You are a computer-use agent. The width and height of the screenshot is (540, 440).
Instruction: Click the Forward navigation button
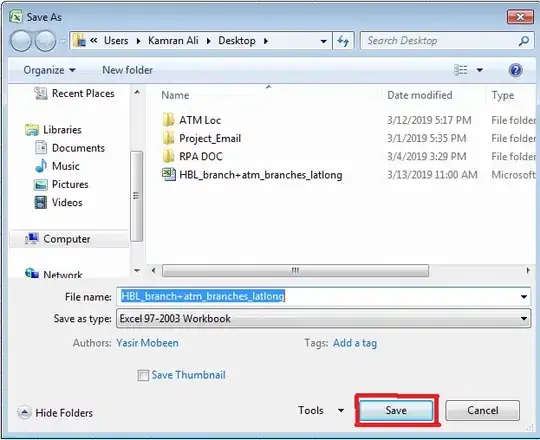(x=45, y=41)
